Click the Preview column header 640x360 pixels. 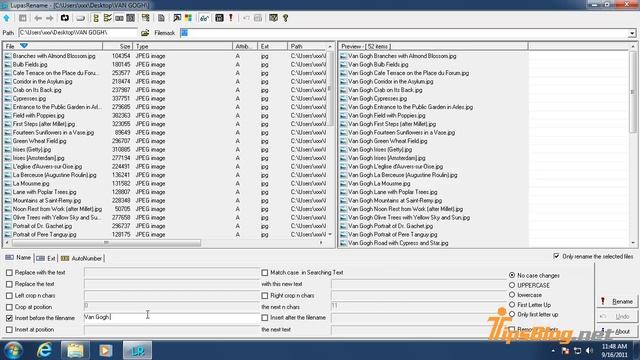[x=433, y=46]
